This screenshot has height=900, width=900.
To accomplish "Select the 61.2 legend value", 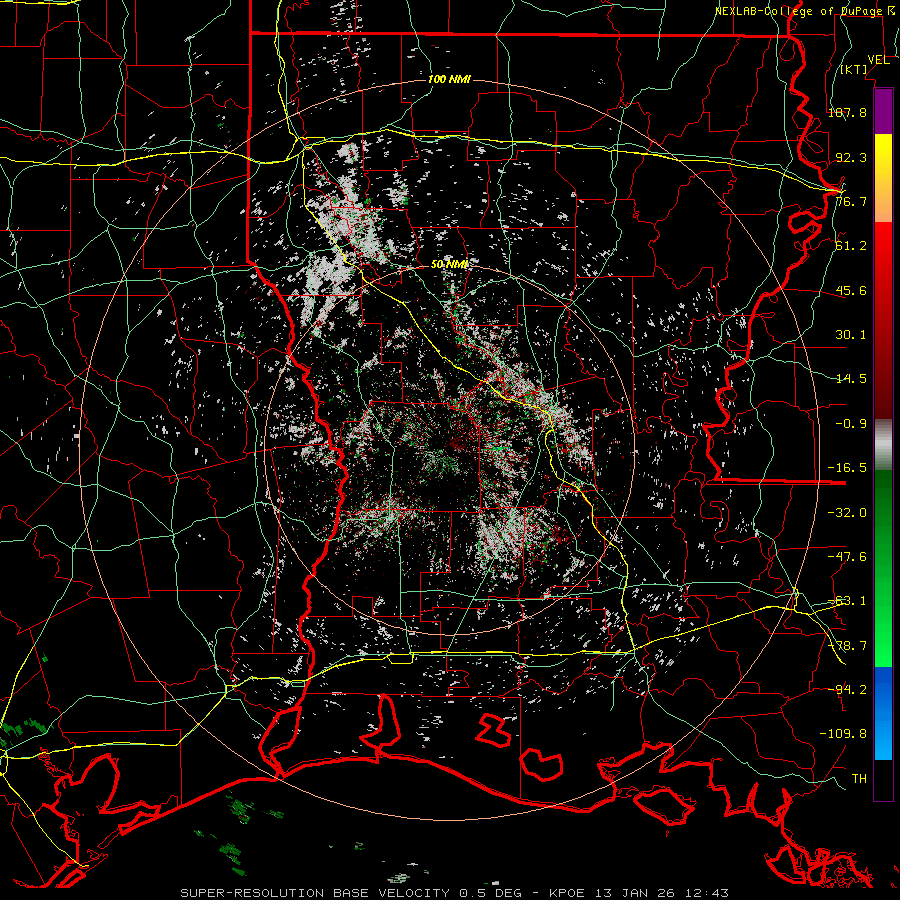I will click(x=851, y=246).
